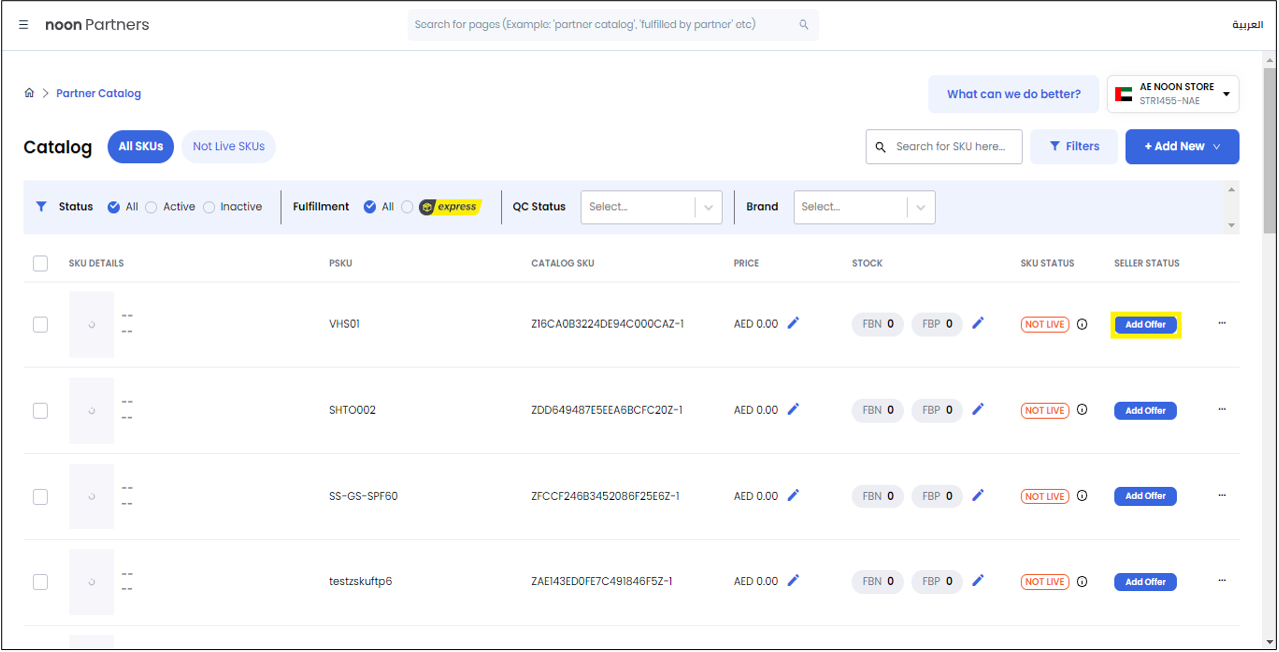Click the home breadcrumb icon
Viewport: 1279px width, 652px height.
click(29, 93)
